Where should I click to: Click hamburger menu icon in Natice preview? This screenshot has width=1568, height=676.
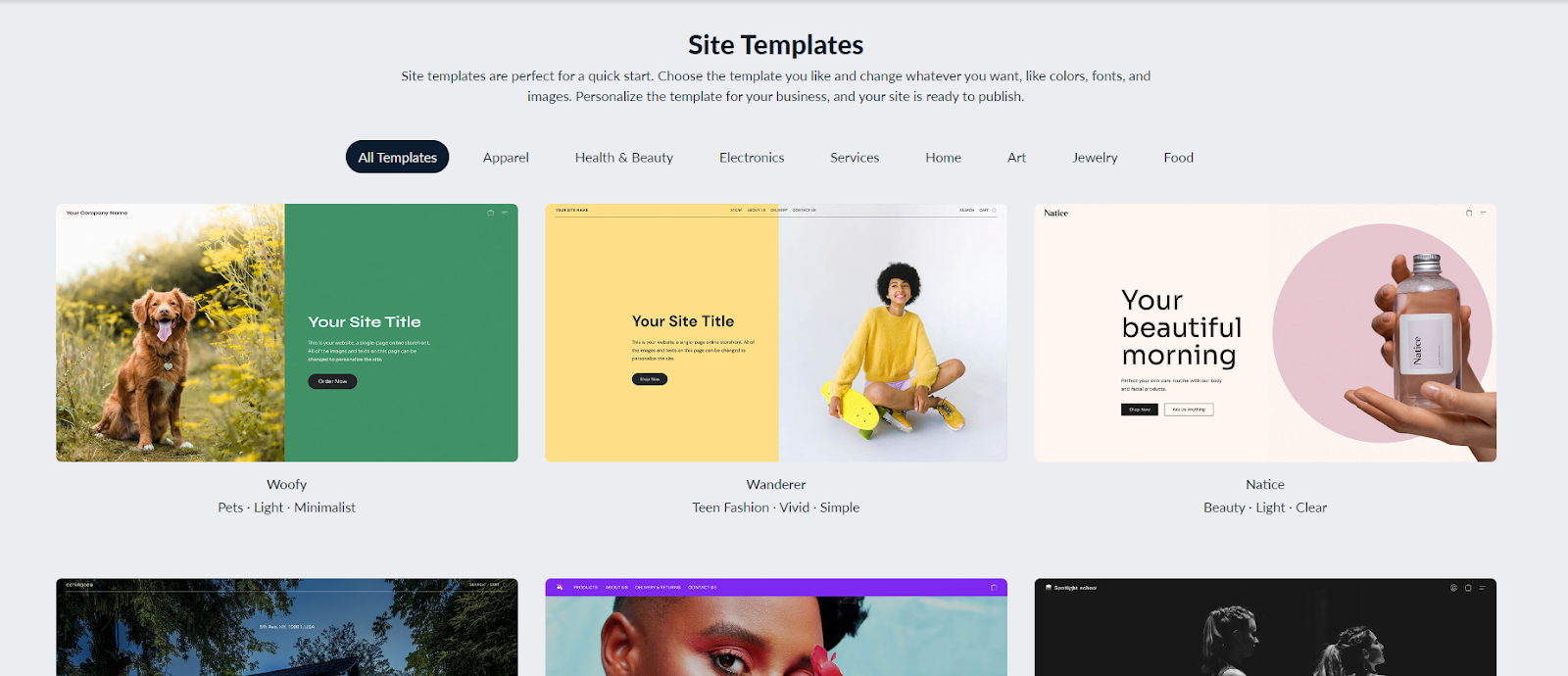coord(1483,213)
